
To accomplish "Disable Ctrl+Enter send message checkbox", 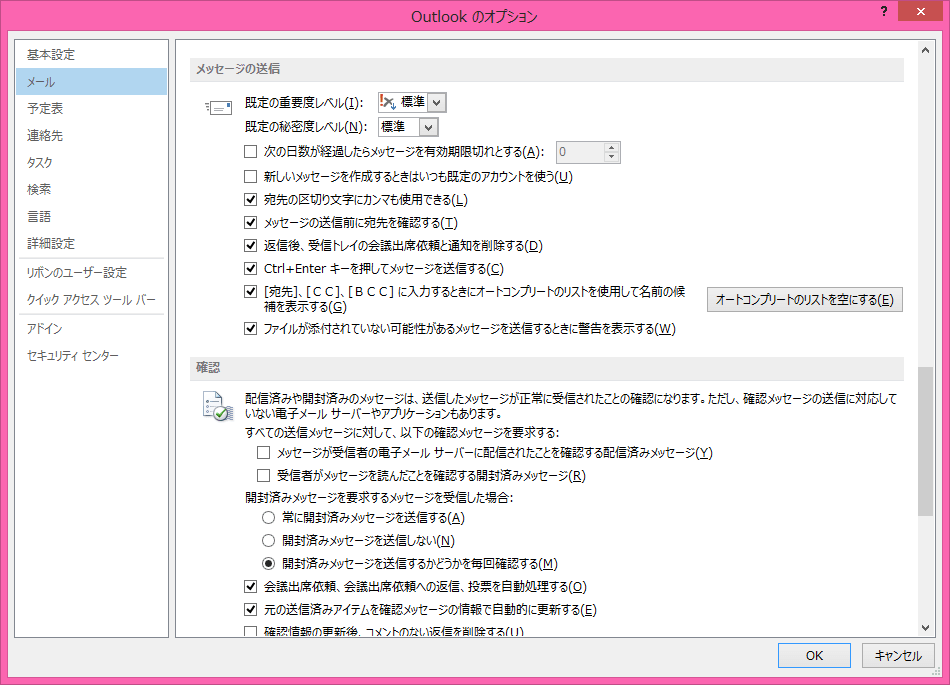I will 250,268.
